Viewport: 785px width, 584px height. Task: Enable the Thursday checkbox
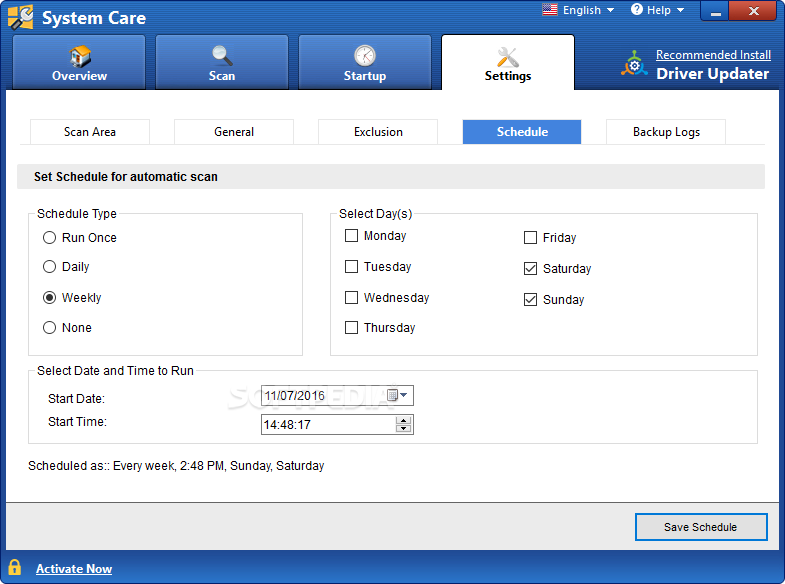pyautogui.click(x=351, y=328)
